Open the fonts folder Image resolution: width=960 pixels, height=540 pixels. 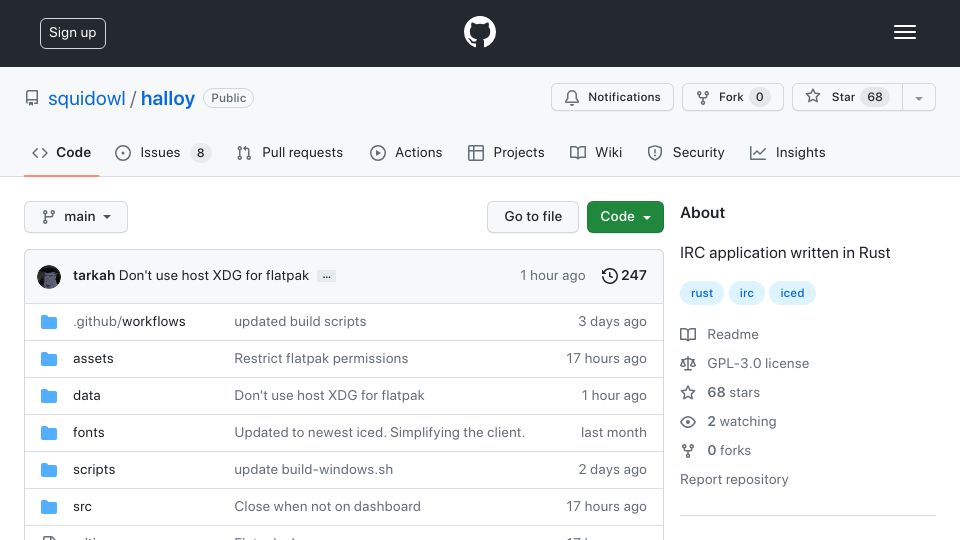click(x=89, y=432)
